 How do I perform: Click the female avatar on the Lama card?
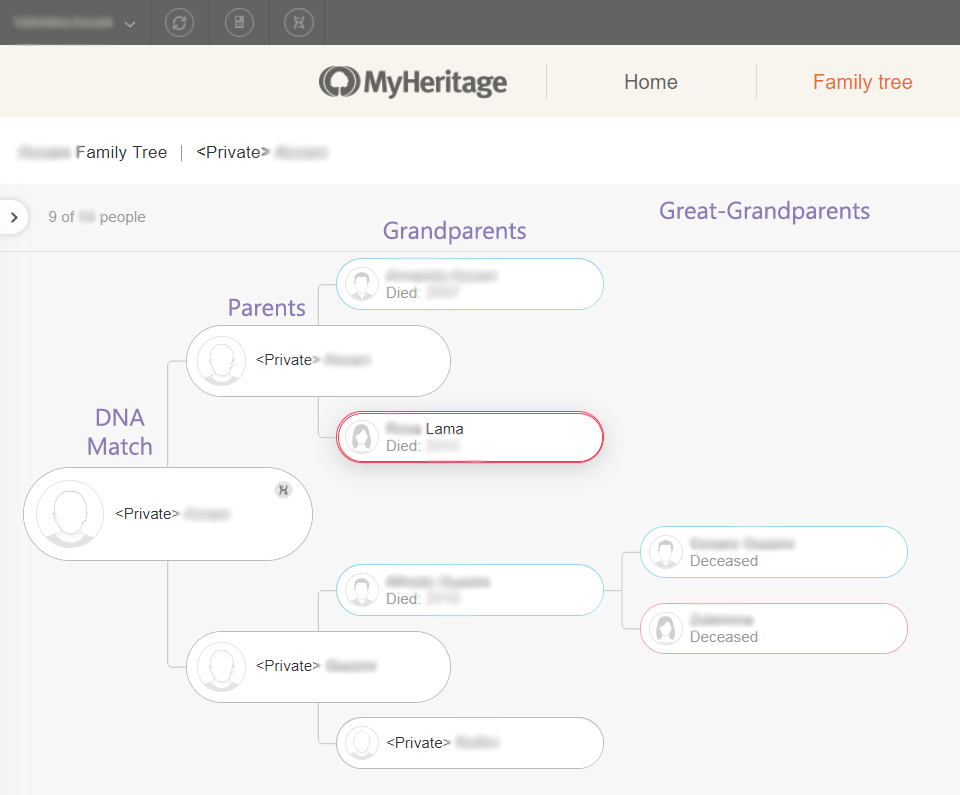tap(362, 437)
